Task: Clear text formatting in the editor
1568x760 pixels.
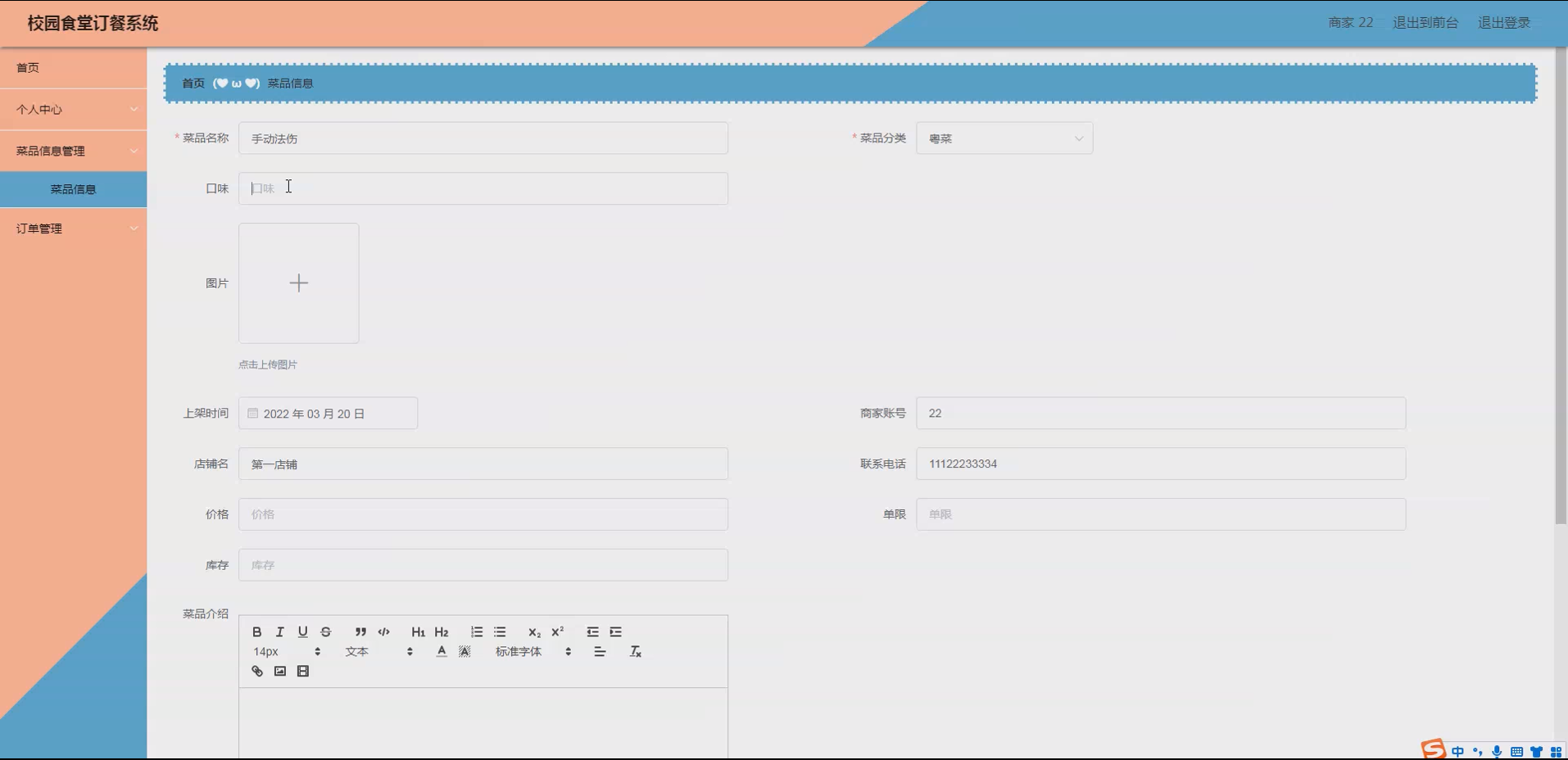Action: tap(635, 652)
